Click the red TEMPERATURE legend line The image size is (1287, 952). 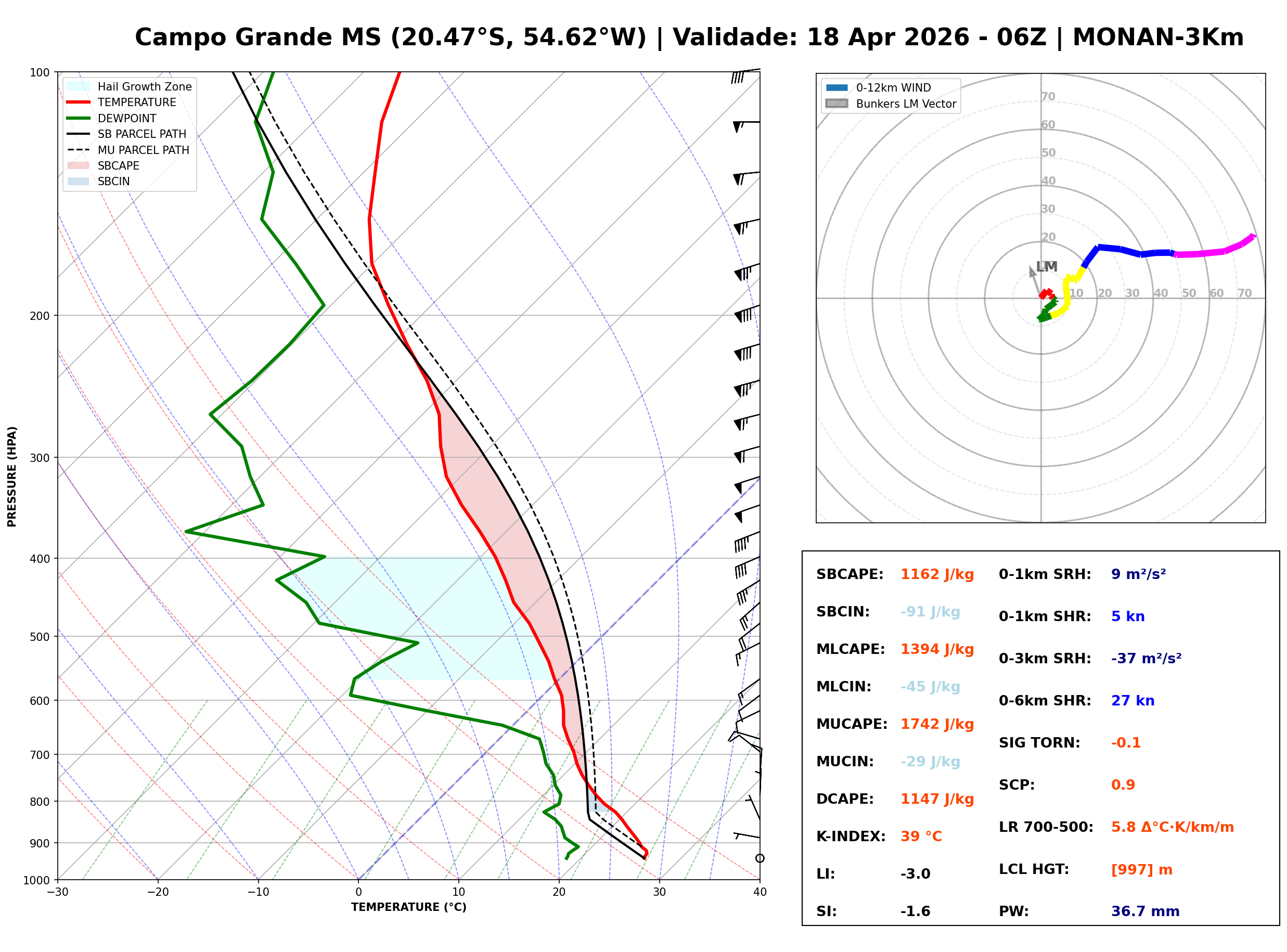(78, 102)
